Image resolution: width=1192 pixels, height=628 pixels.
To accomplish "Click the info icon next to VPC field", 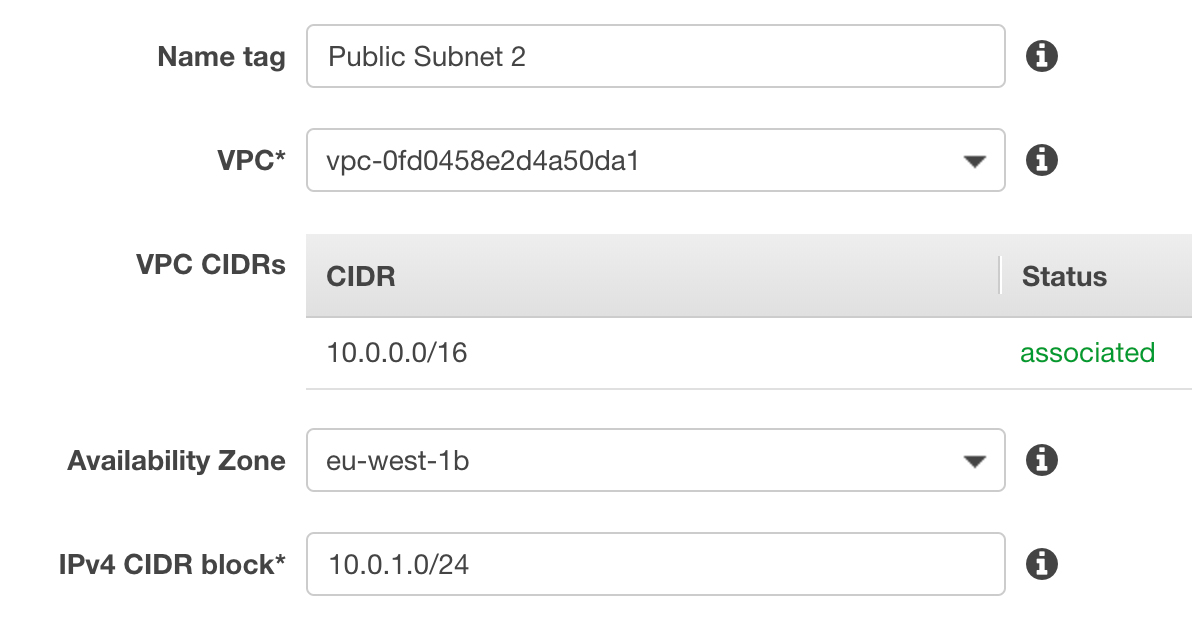I will [x=1041, y=160].
